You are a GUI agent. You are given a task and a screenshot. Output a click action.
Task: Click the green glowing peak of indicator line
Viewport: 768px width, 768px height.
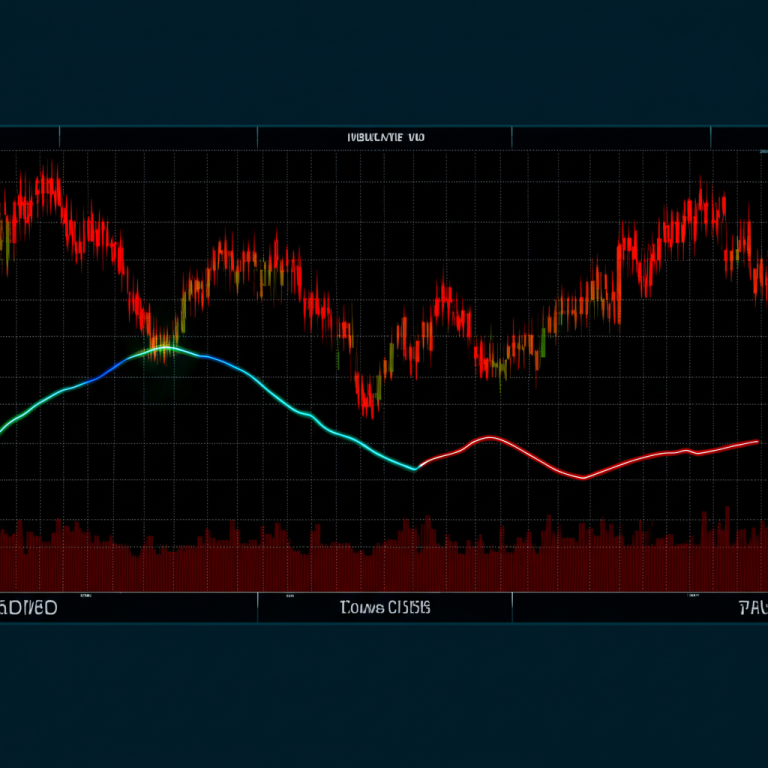coord(168,348)
